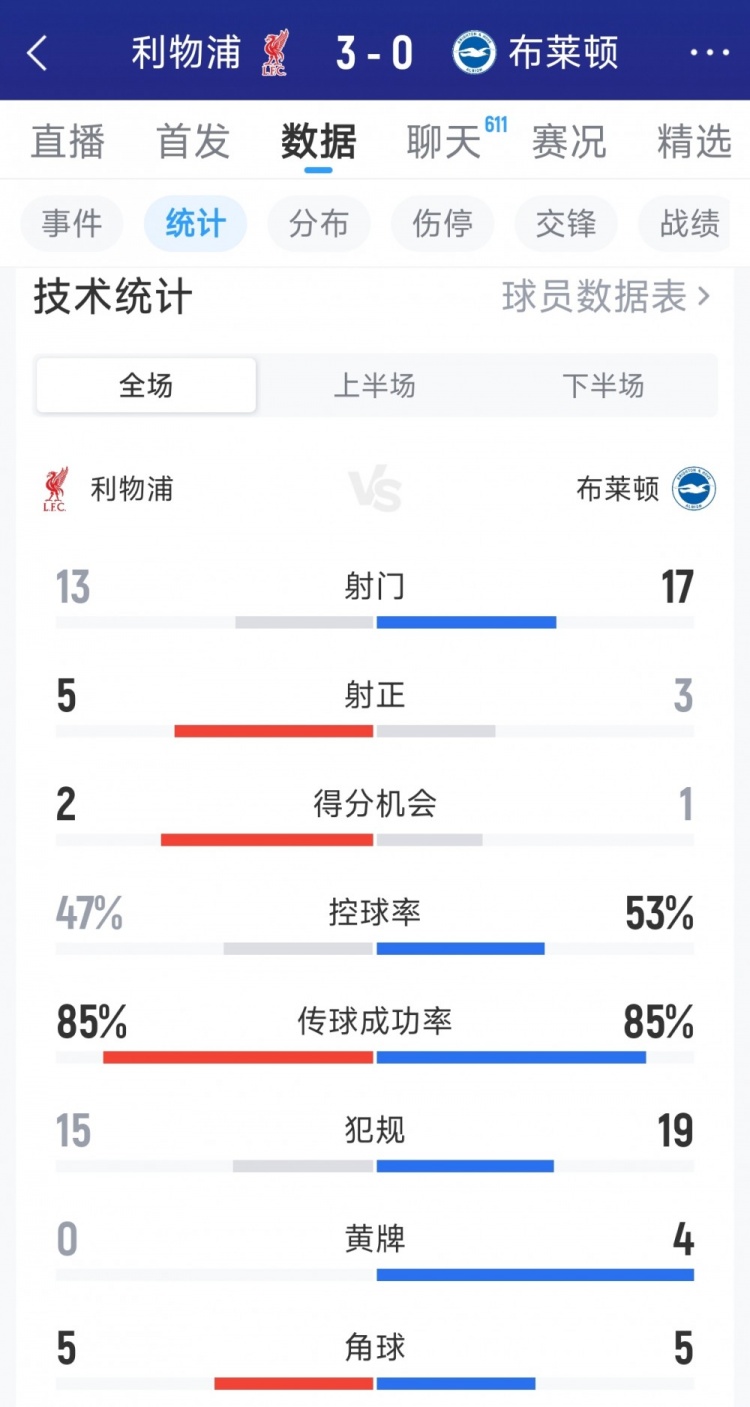Open the three-dot more options menu
Screen dimensions: 750x1407
pyautogui.click(x=709, y=53)
